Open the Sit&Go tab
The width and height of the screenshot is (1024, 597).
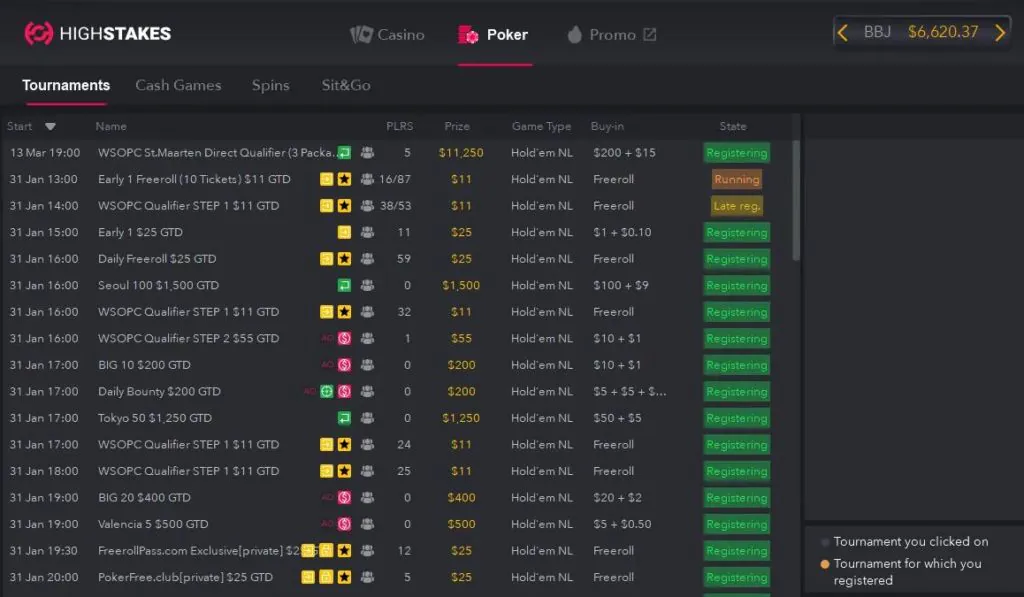click(x=346, y=85)
